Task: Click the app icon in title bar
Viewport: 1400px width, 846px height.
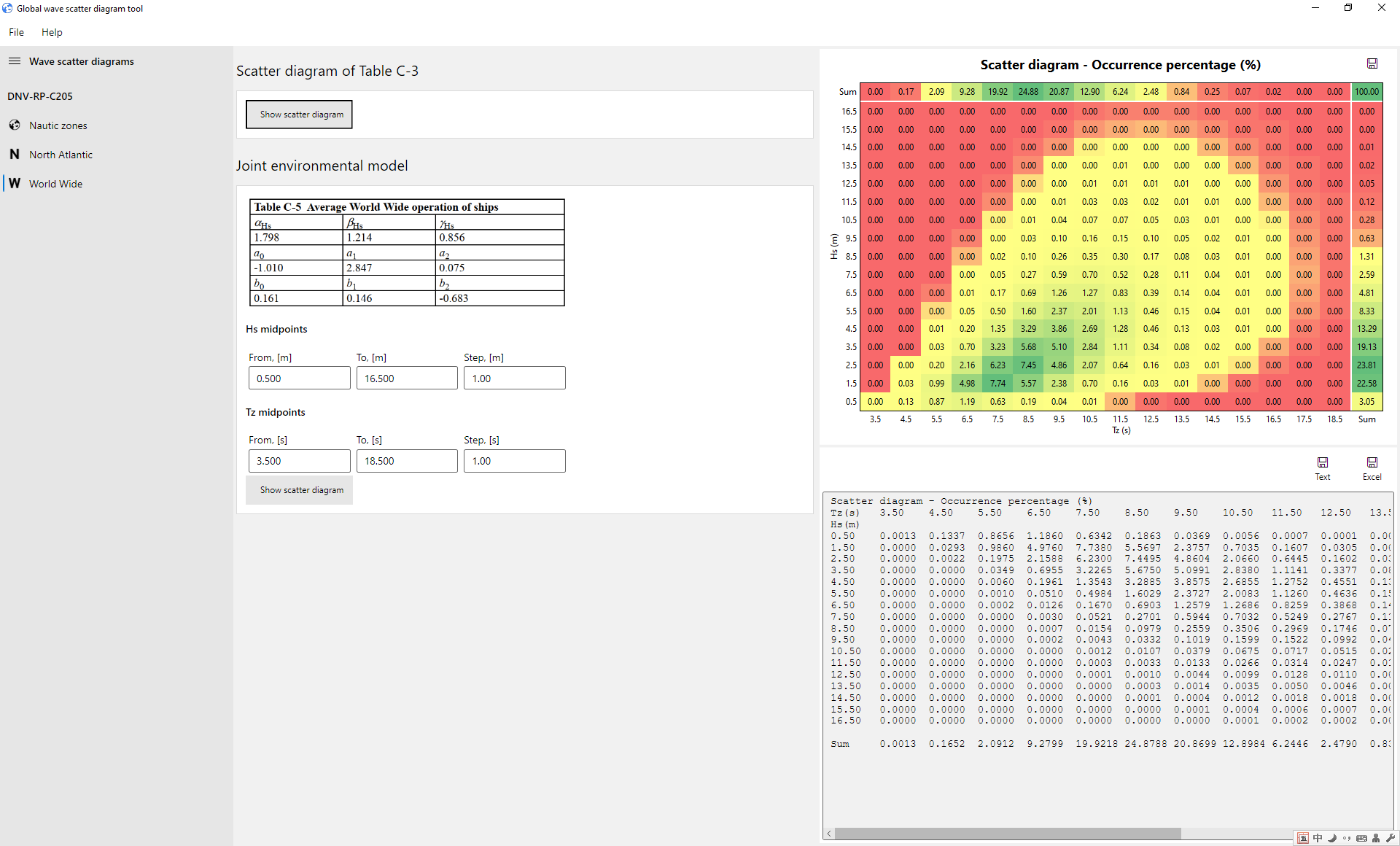Action: [7, 8]
